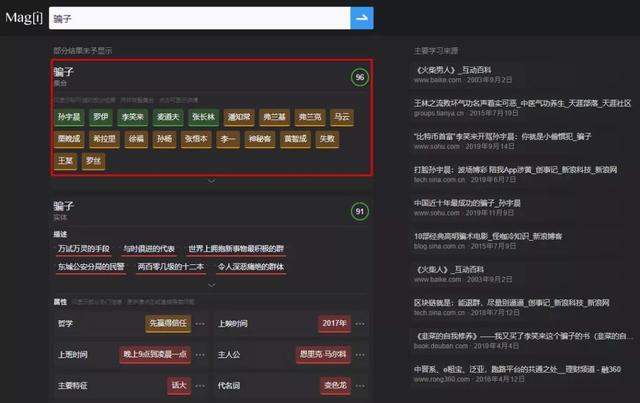Open source 中国近十年最成功的骗子_孙宇晨

pos(467,203)
